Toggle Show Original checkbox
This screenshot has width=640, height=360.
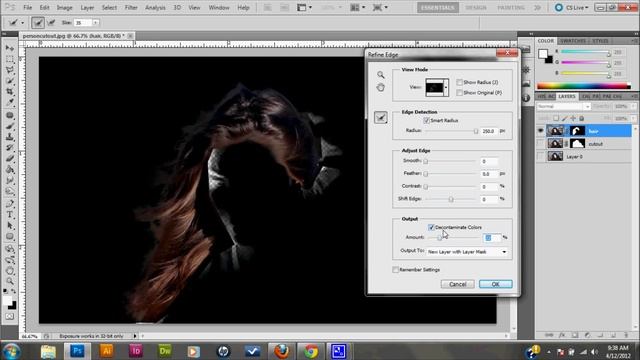tap(459, 93)
